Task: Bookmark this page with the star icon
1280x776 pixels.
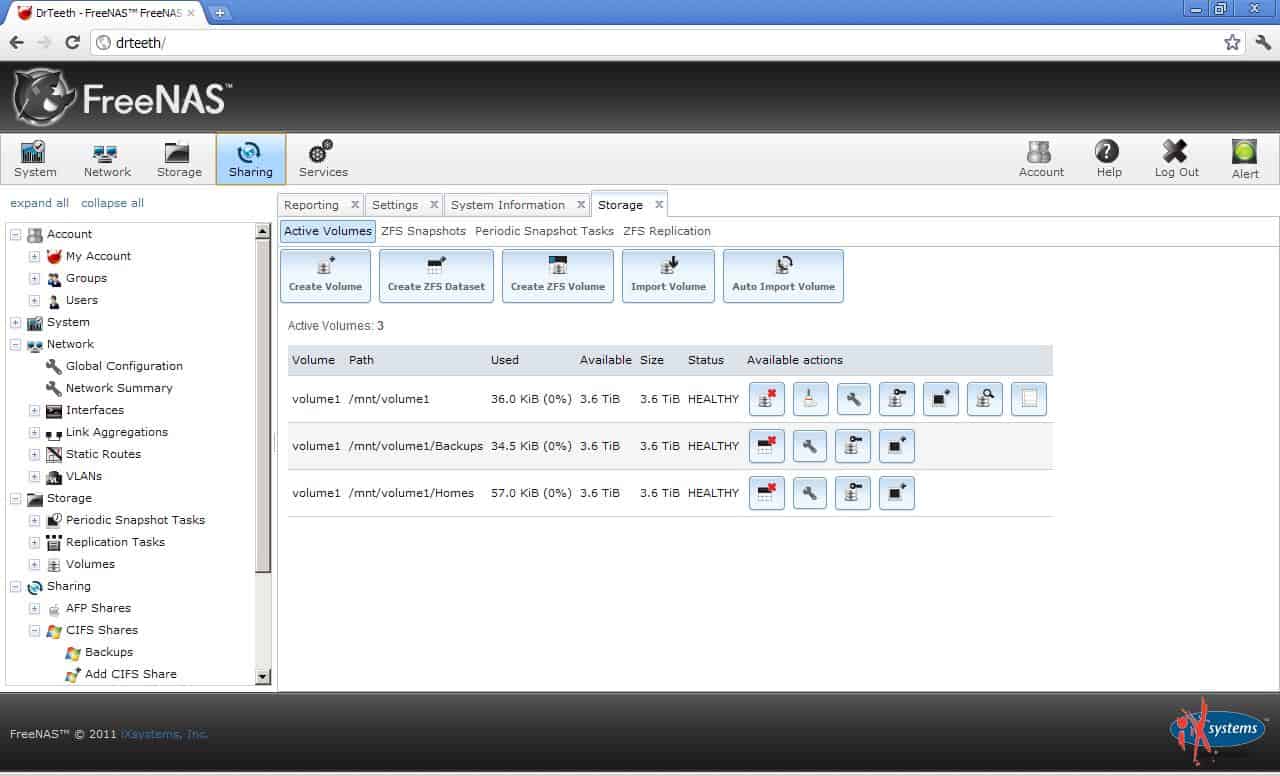Action: [1232, 42]
